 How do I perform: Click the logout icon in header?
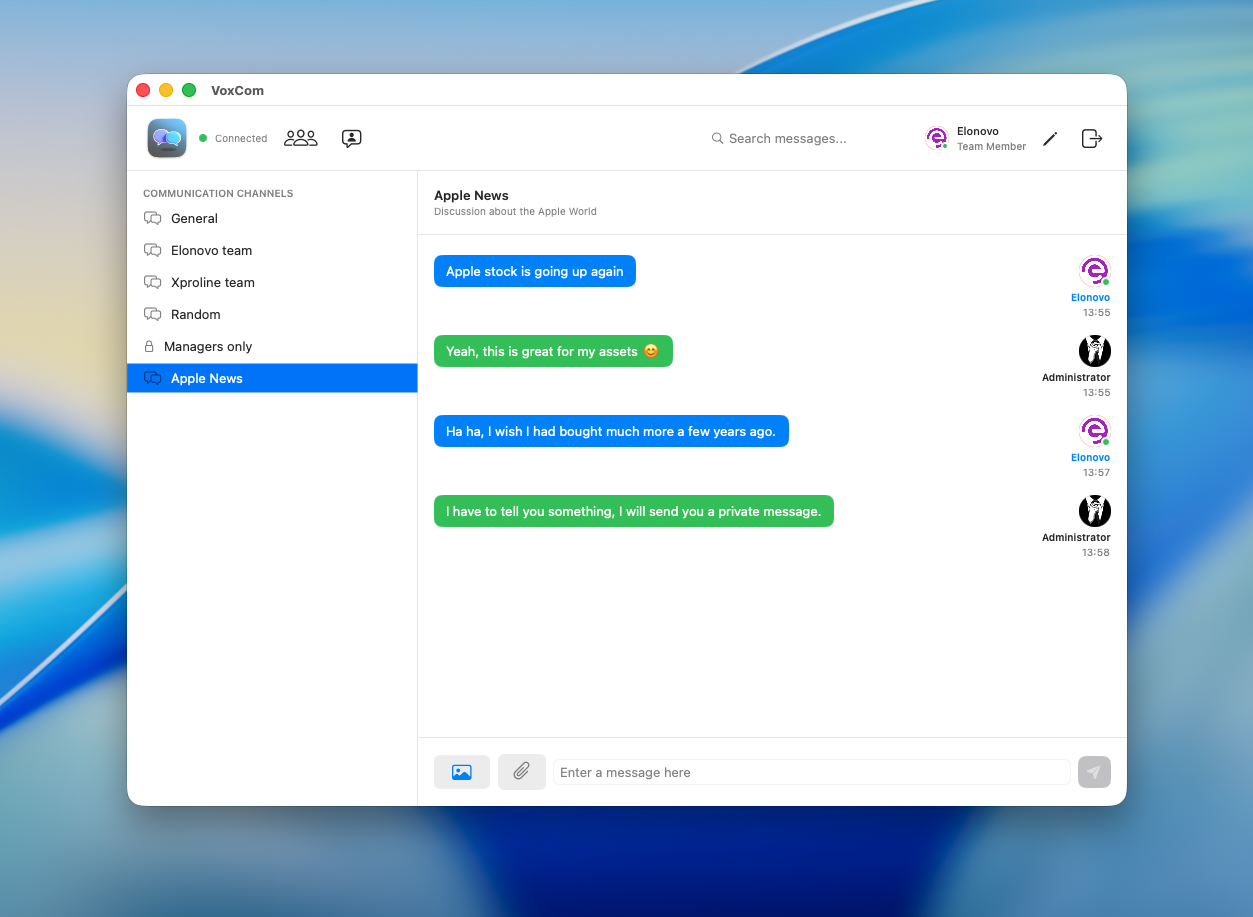coord(1092,138)
